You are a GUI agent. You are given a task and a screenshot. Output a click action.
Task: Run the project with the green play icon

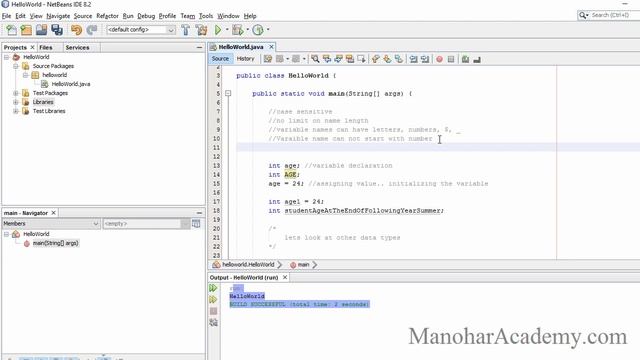point(218,30)
